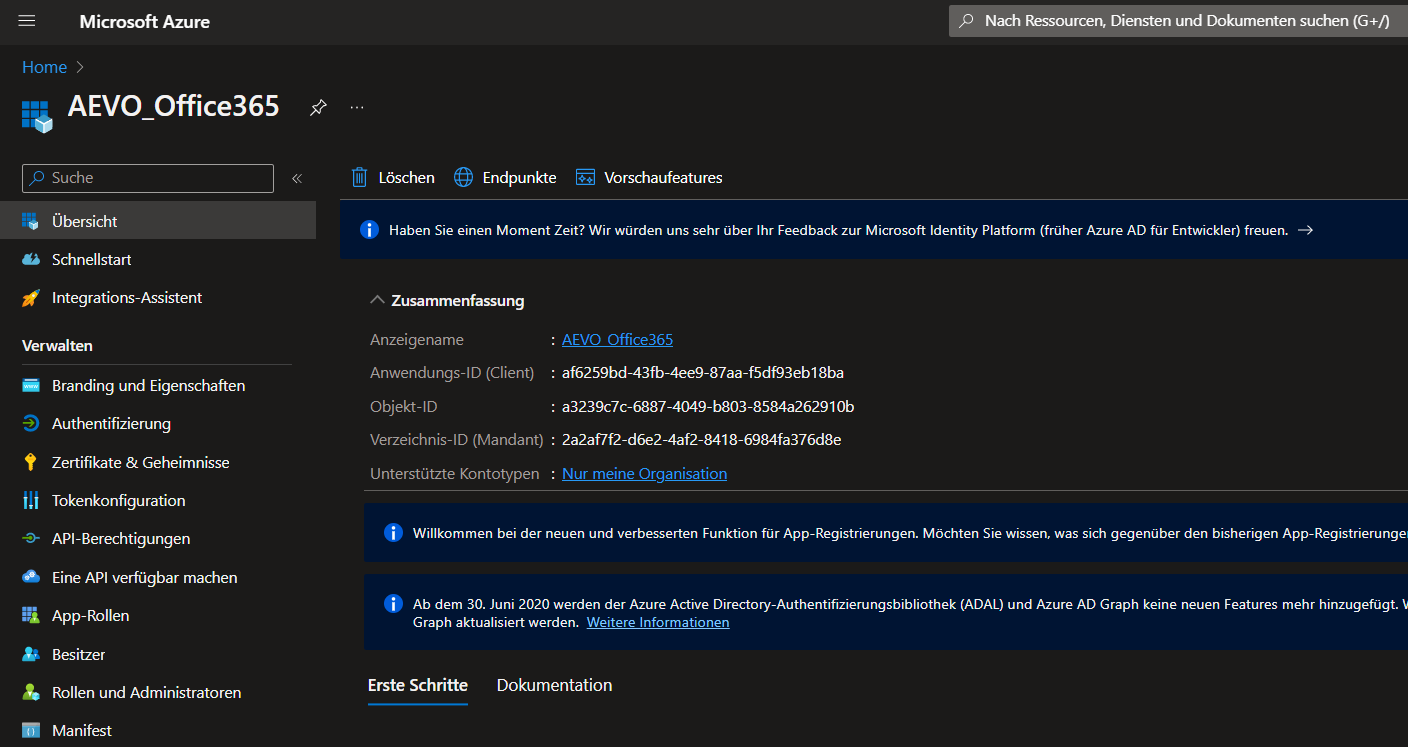Select the Erste Schritte tab
The width and height of the screenshot is (1408, 747).
click(417, 685)
